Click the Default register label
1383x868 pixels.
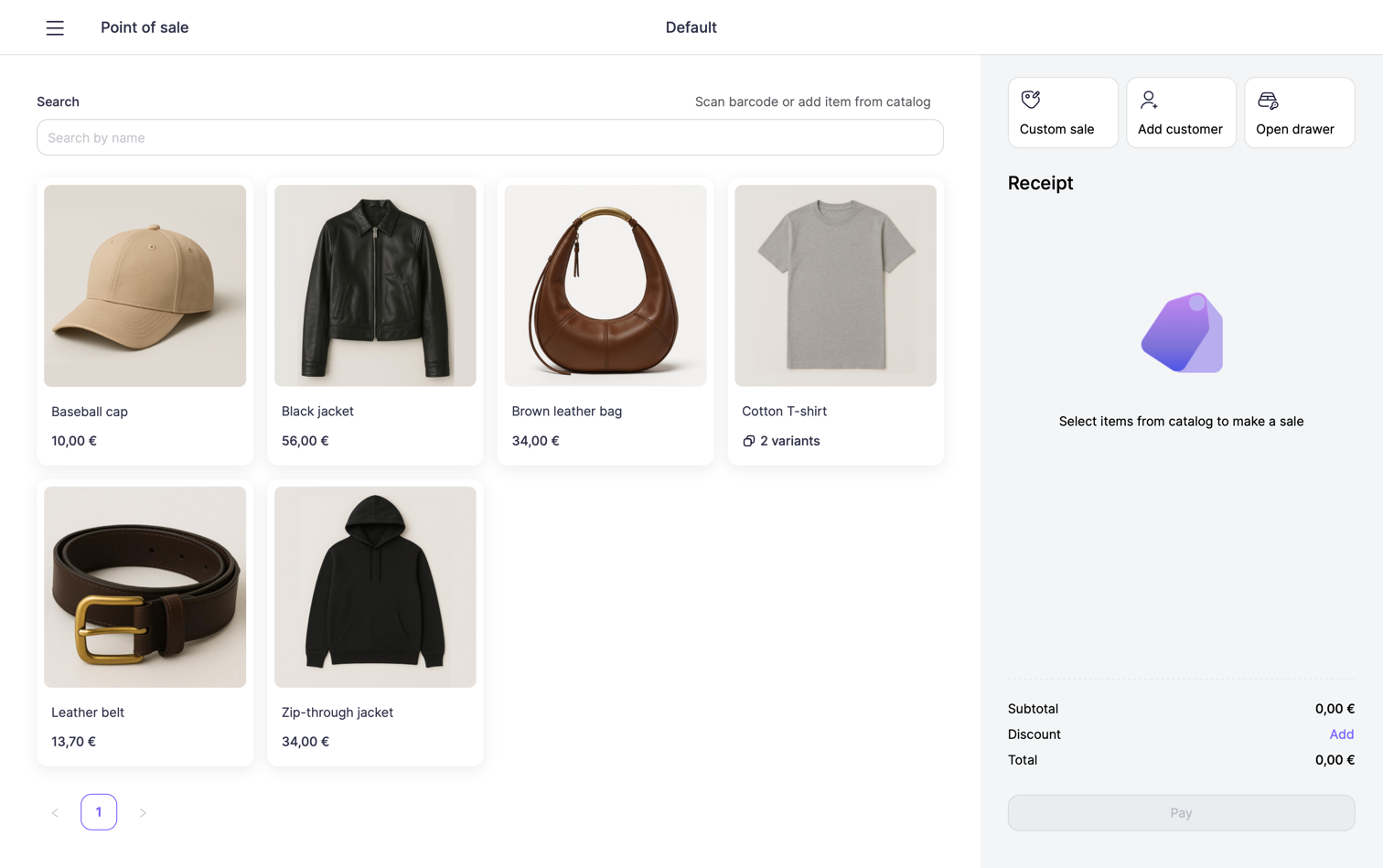click(691, 27)
